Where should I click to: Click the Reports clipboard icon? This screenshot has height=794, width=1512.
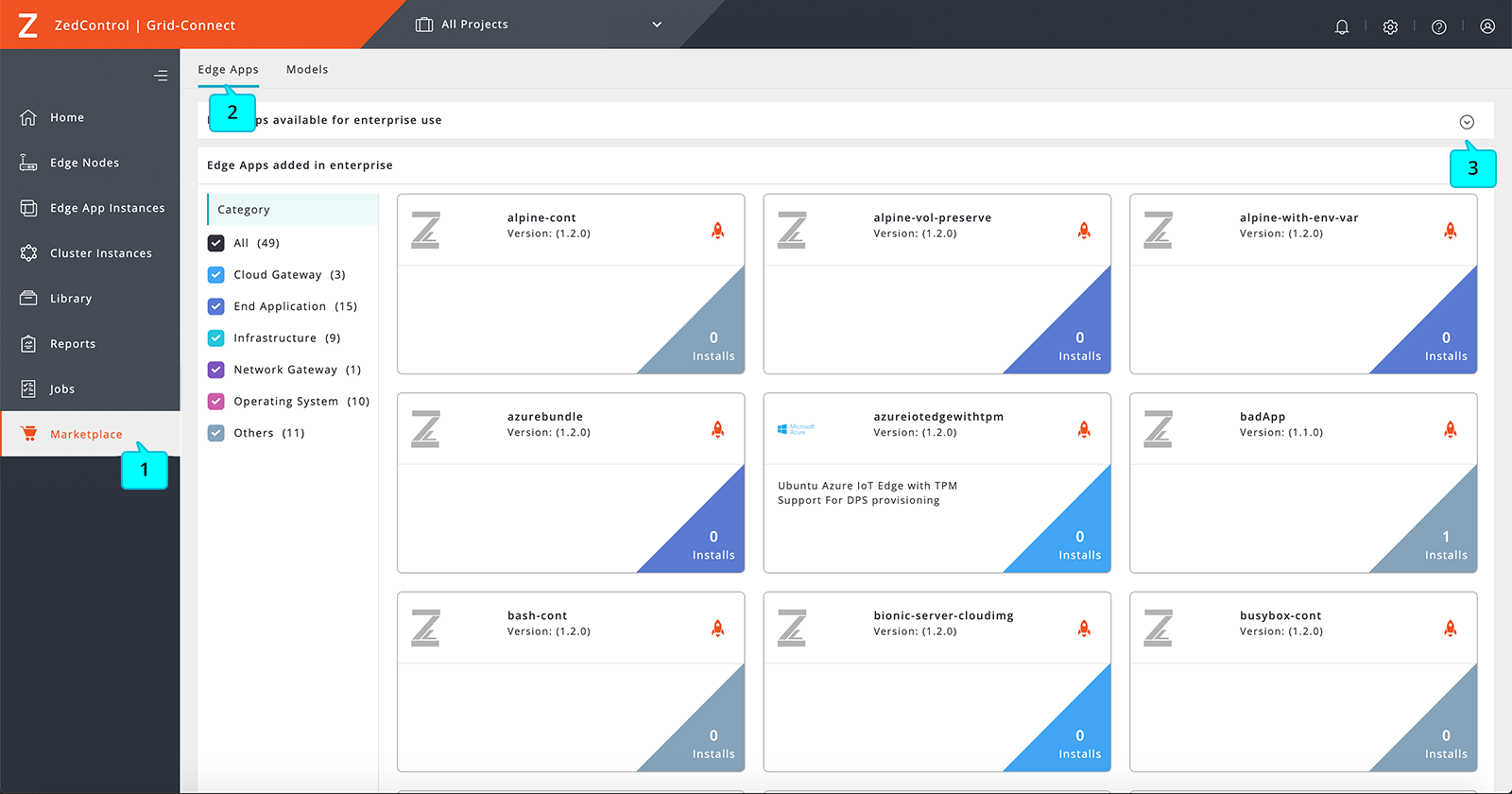click(x=28, y=344)
